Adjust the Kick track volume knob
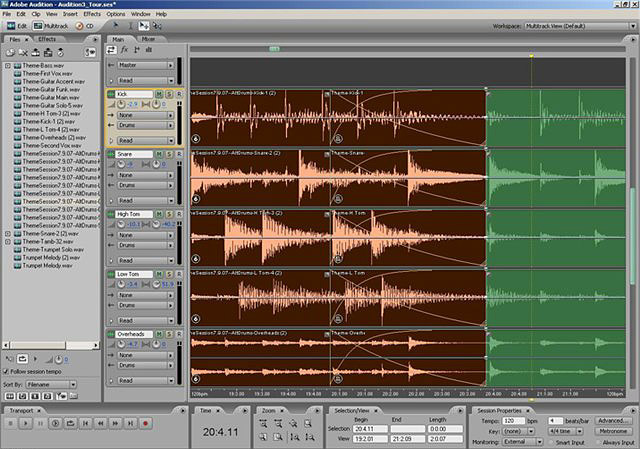The height and width of the screenshot is (449, 640). [x=121, y=104]
